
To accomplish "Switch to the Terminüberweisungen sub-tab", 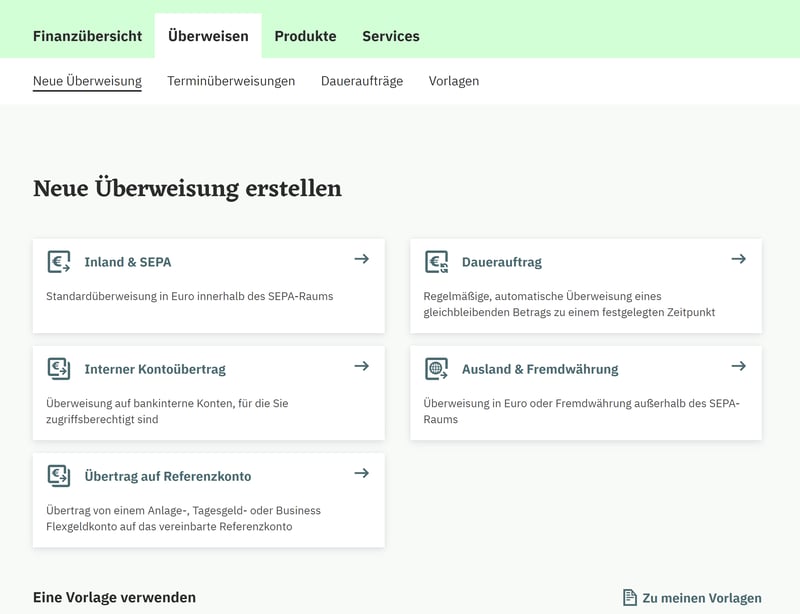I will tap(231, 81).
